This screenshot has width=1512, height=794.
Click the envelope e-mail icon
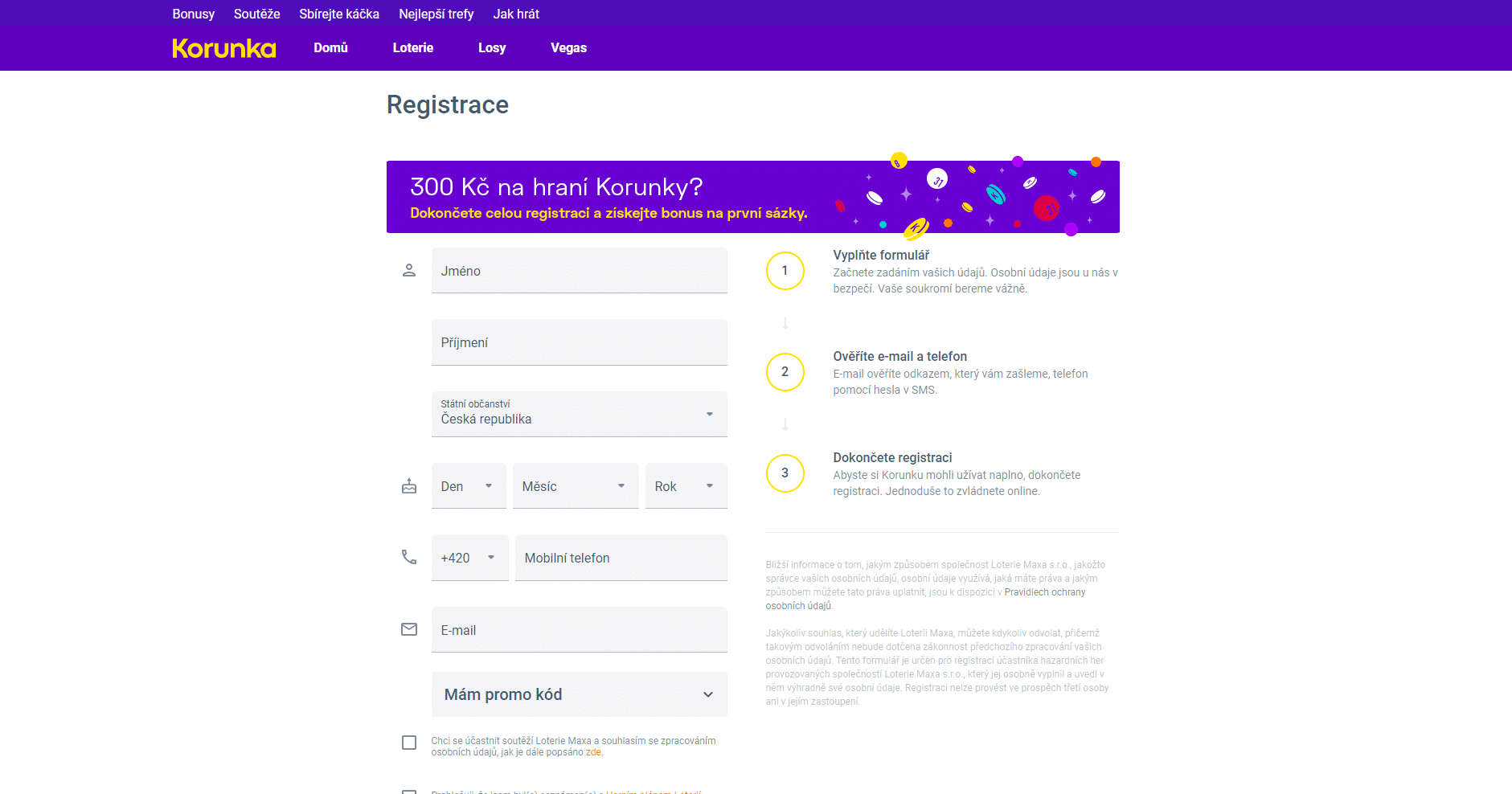[409, 629]
